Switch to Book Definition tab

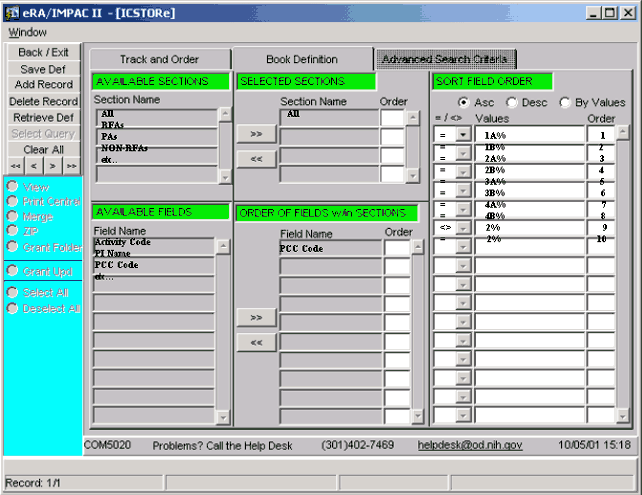302,59
